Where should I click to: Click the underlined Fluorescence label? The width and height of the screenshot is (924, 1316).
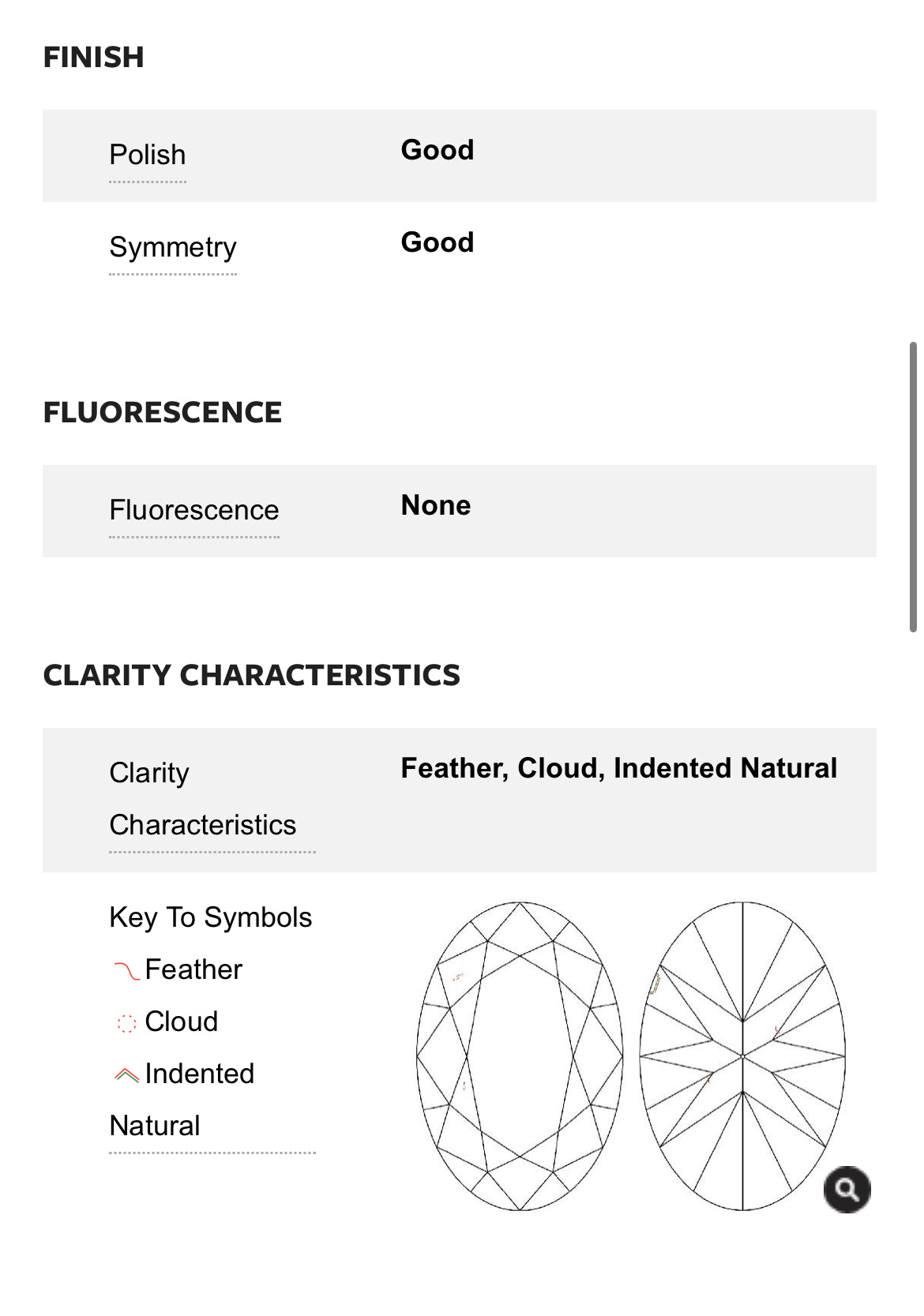click(194, 511)
